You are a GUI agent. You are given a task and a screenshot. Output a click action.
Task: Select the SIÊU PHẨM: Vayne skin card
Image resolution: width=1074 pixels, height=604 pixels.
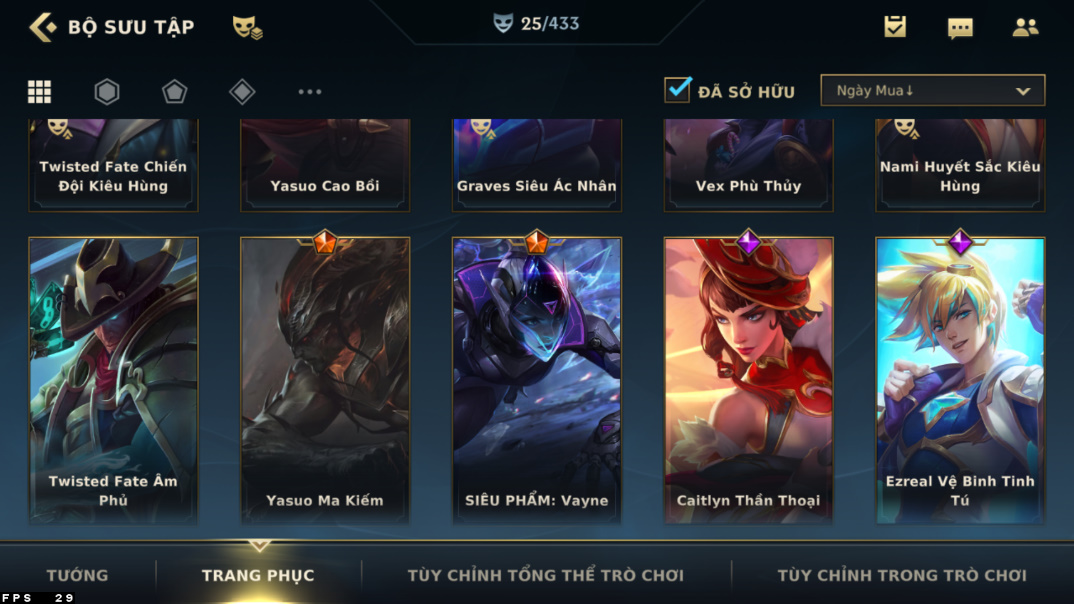point(536,380)
